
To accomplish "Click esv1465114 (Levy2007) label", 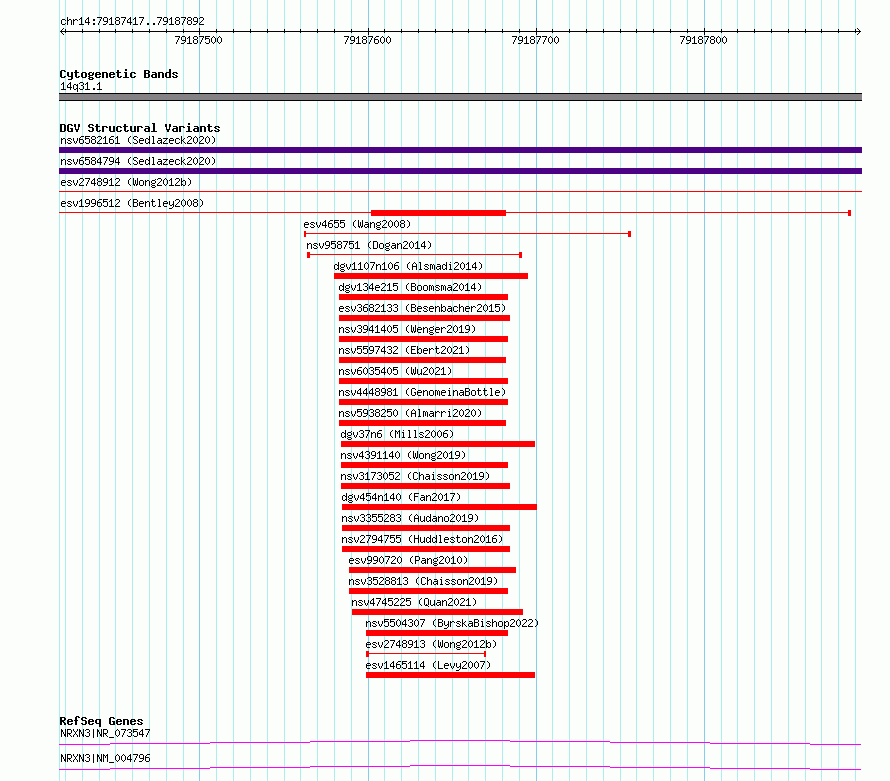I will click(x=428, y=665).
